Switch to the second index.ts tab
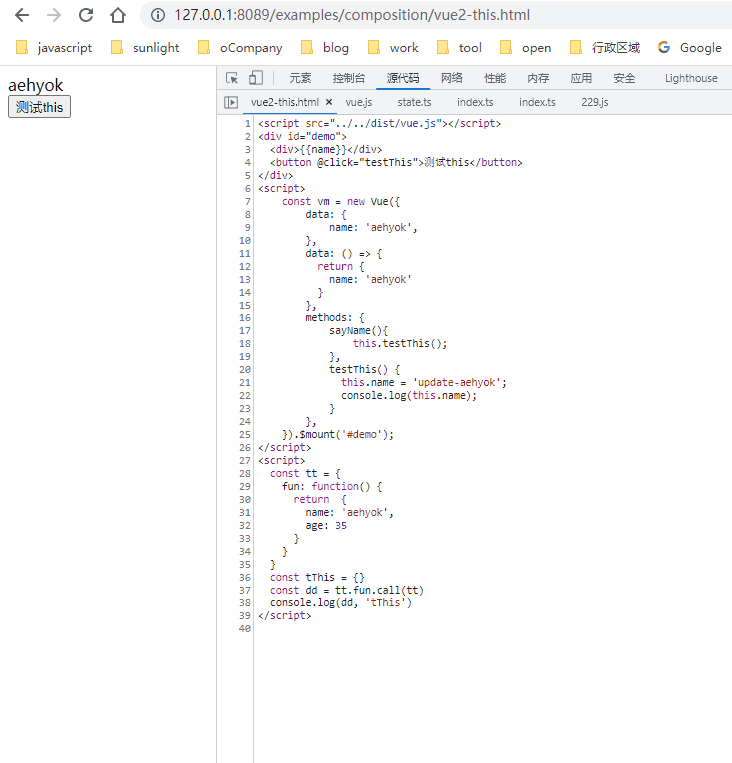Image resolution: width=732 pixels, height=763 pixels. pos(537,102)
